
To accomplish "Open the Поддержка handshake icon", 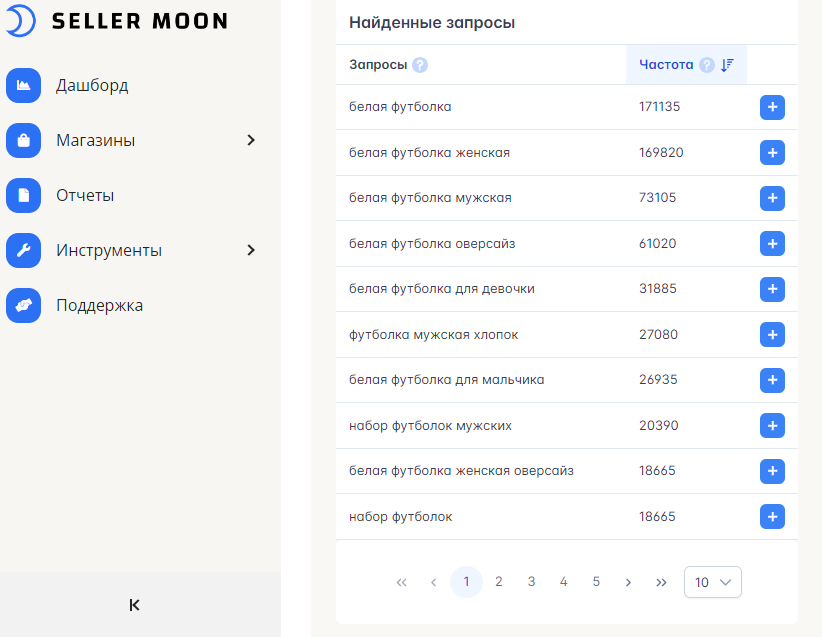I will pyautogui.click(x=24, y=306).
